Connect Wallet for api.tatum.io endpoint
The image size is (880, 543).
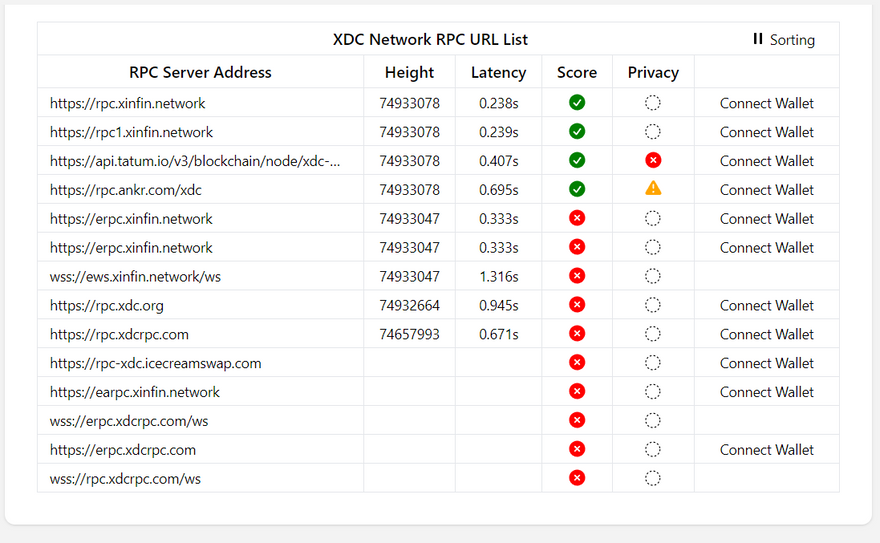click(x=766, y=161)
